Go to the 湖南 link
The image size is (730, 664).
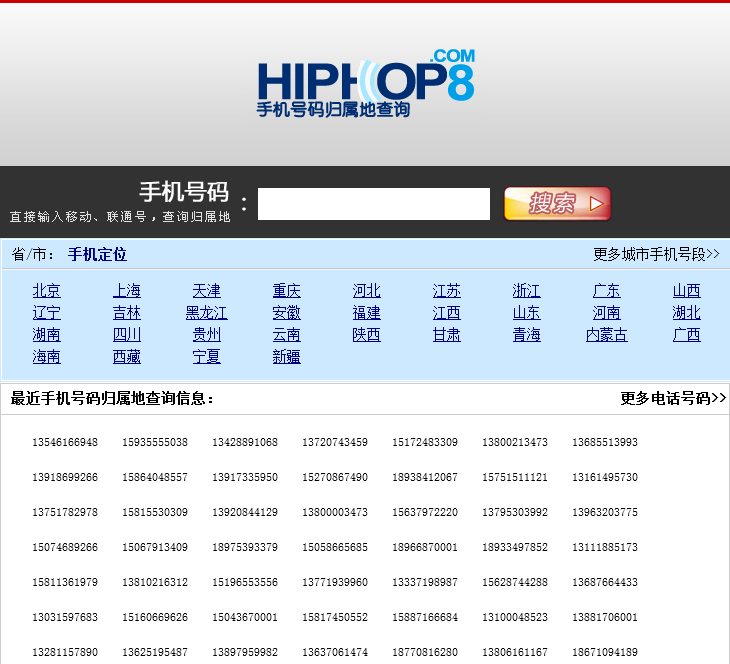point(47,334)
